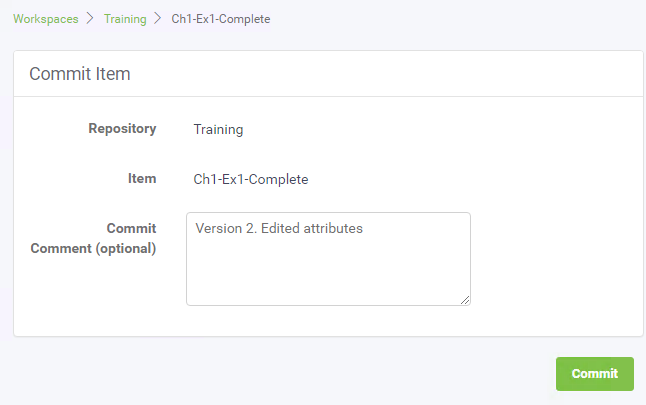Click the (optional) part of comment label
This screenshot has height=405, width=646.
(x=126, y=248)
